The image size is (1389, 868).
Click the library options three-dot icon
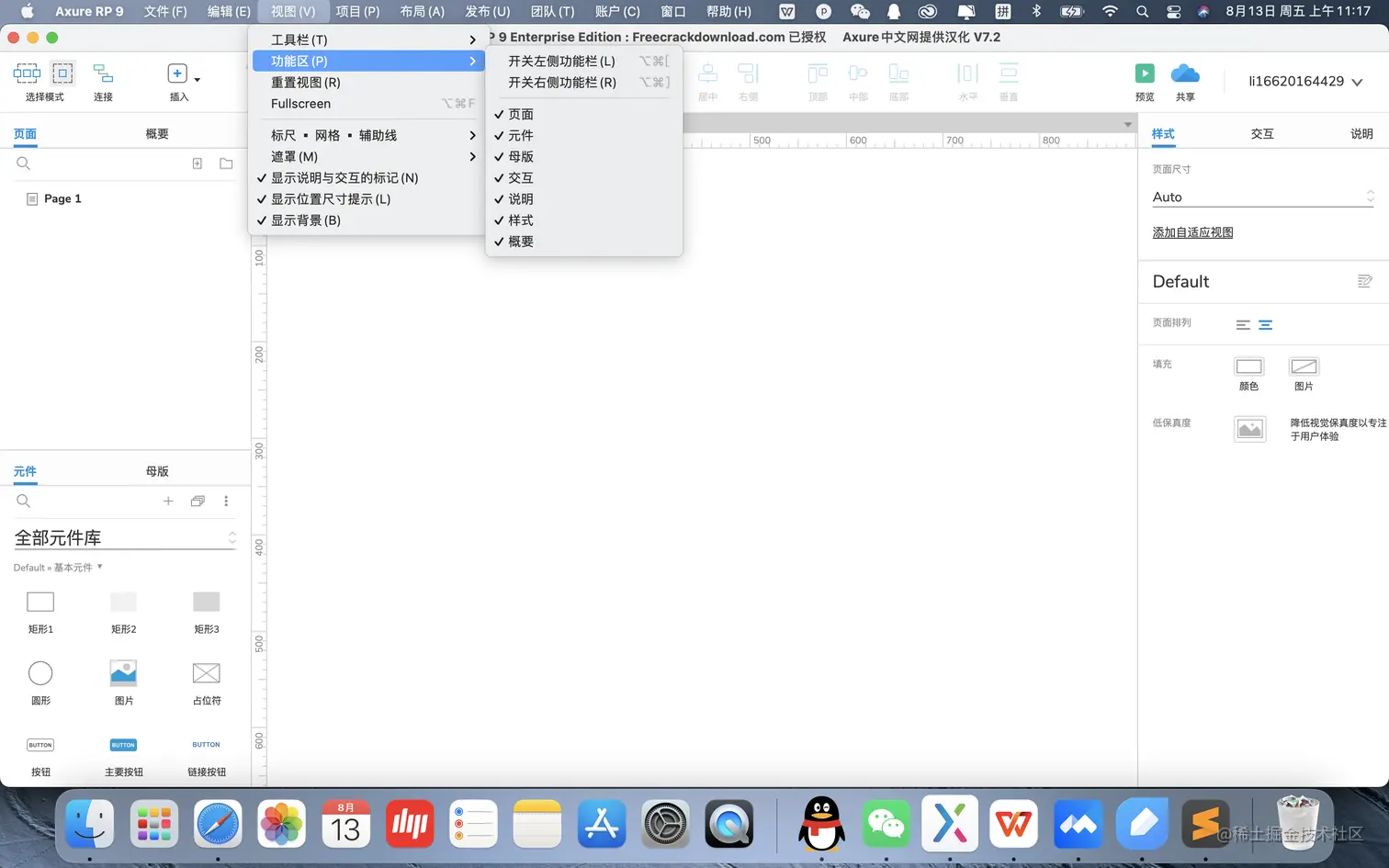pos(226,502)
